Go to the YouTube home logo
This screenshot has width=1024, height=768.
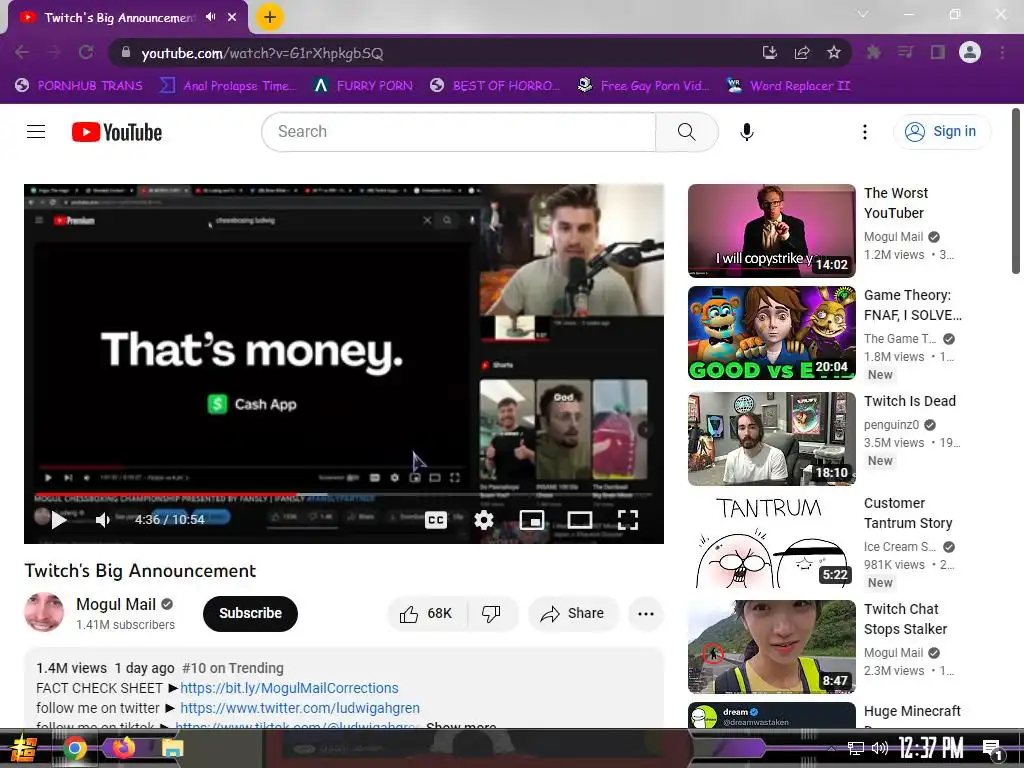117,132
